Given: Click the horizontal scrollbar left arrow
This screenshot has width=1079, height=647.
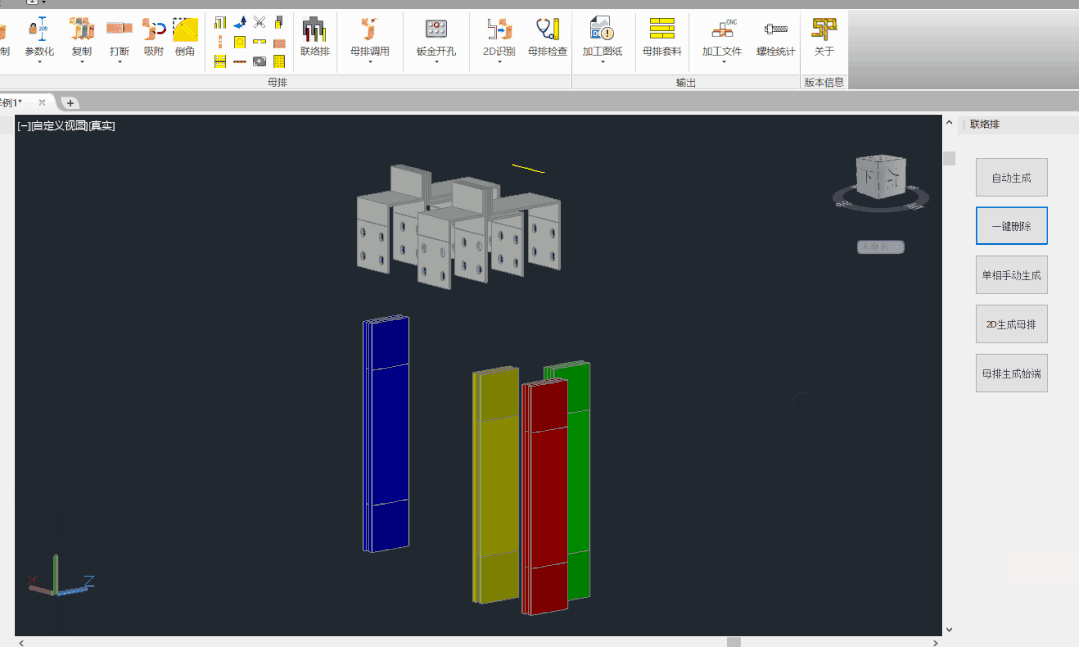Looking at the screenshot, I should (21, 642).
